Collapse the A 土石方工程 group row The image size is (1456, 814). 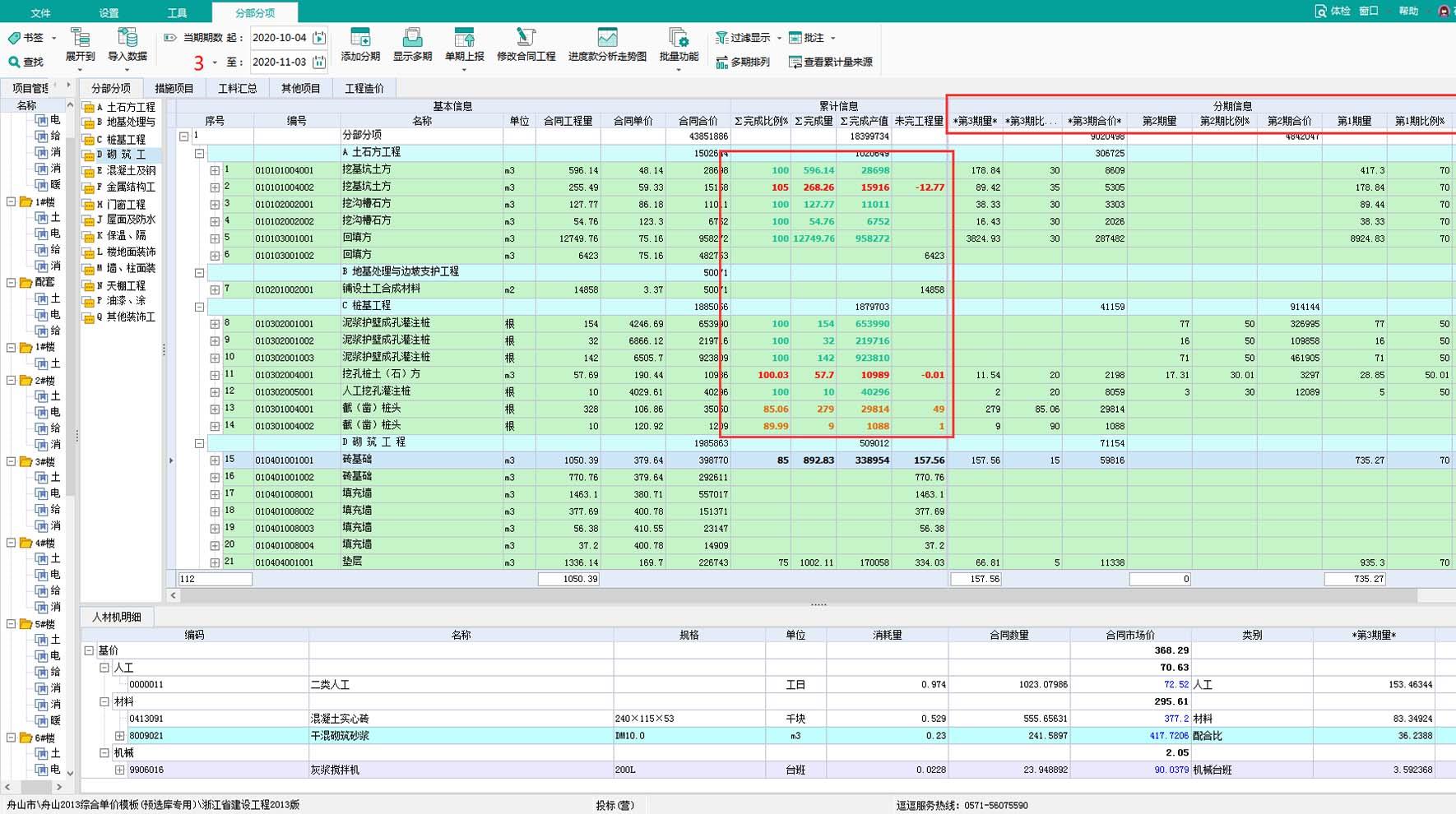tap(199, 153)
